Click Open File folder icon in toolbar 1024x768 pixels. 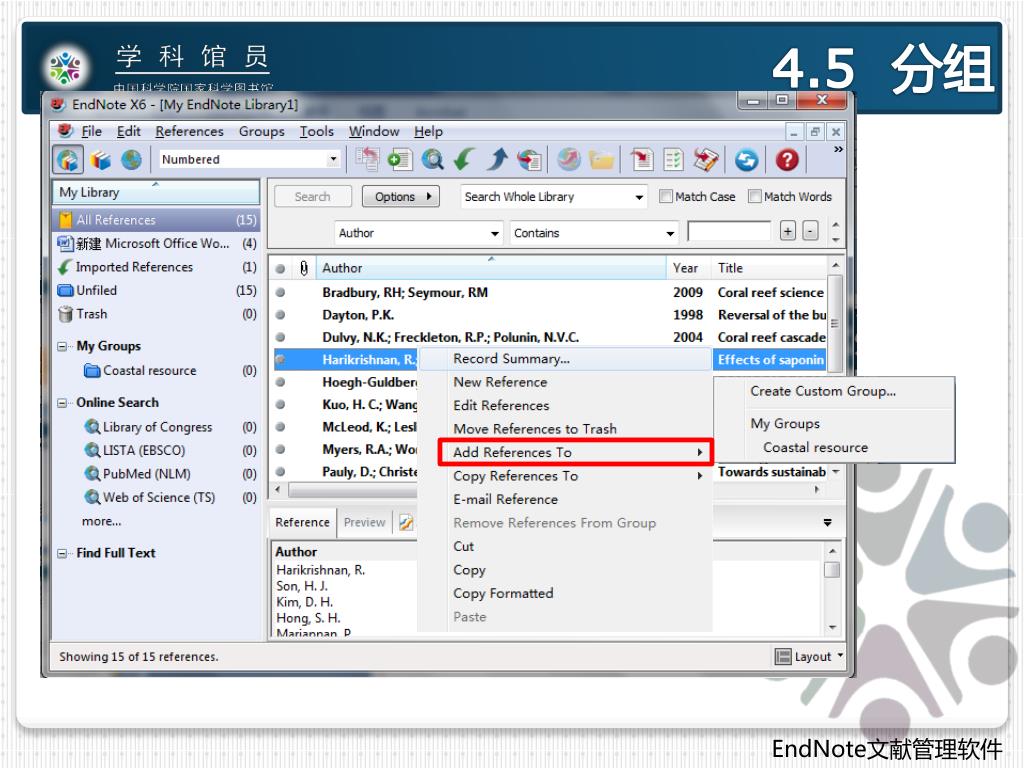click(x=601, y=160)
